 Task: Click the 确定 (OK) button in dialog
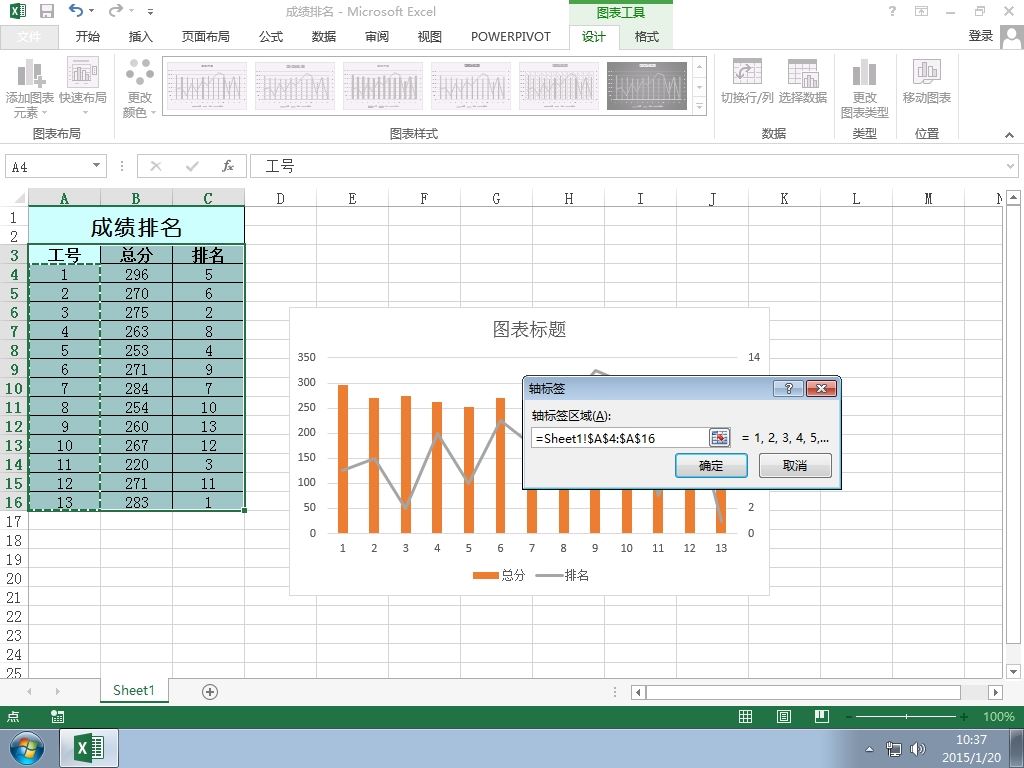pos(711,466)
